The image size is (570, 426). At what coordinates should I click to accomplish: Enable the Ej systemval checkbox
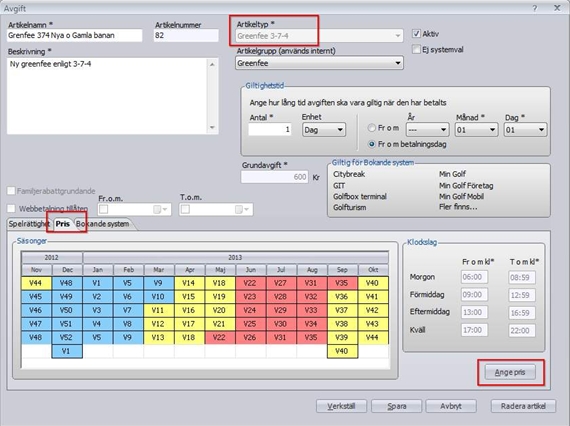[x=416, y=49]
